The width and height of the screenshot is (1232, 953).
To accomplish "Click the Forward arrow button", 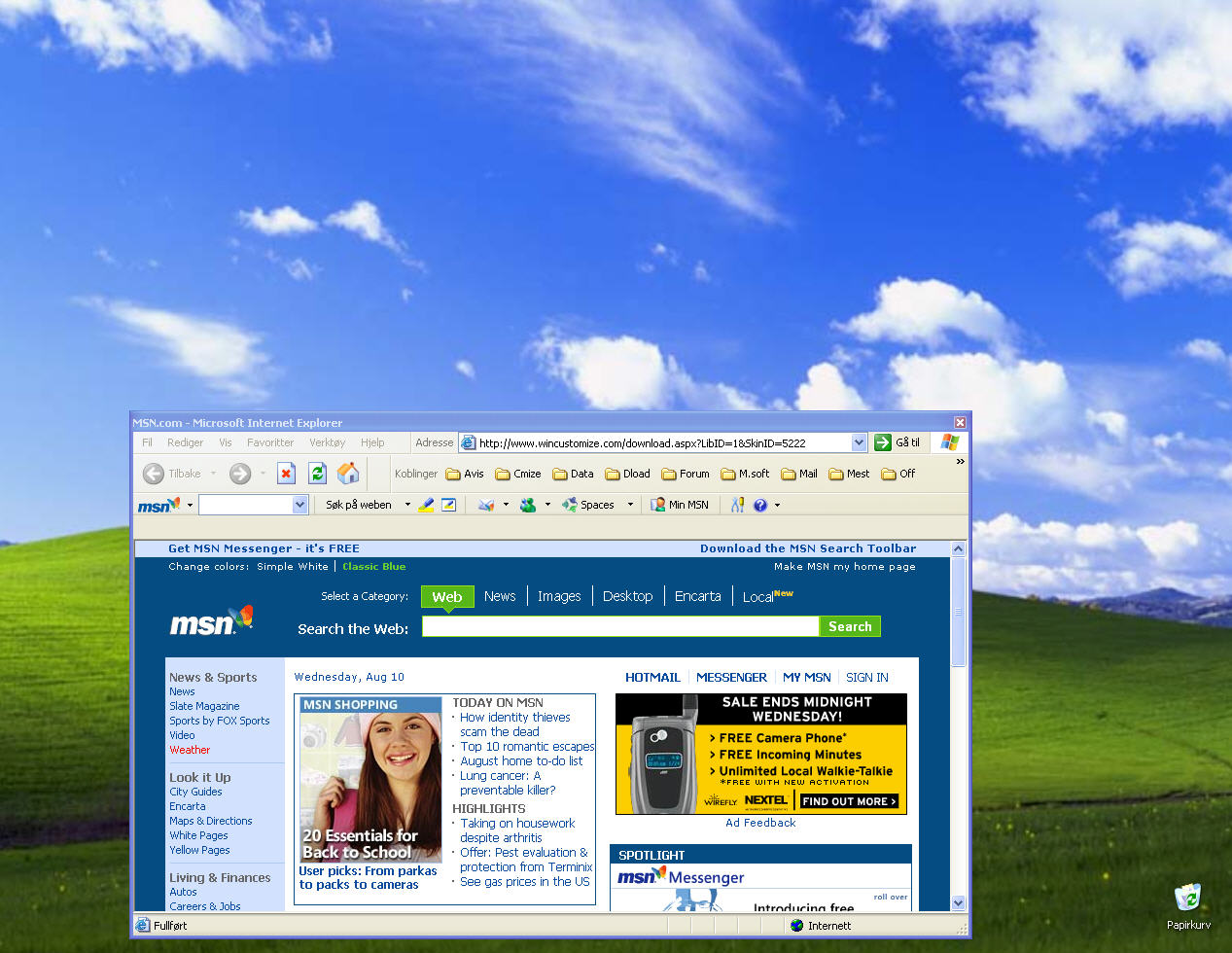I will coord(240,474).
